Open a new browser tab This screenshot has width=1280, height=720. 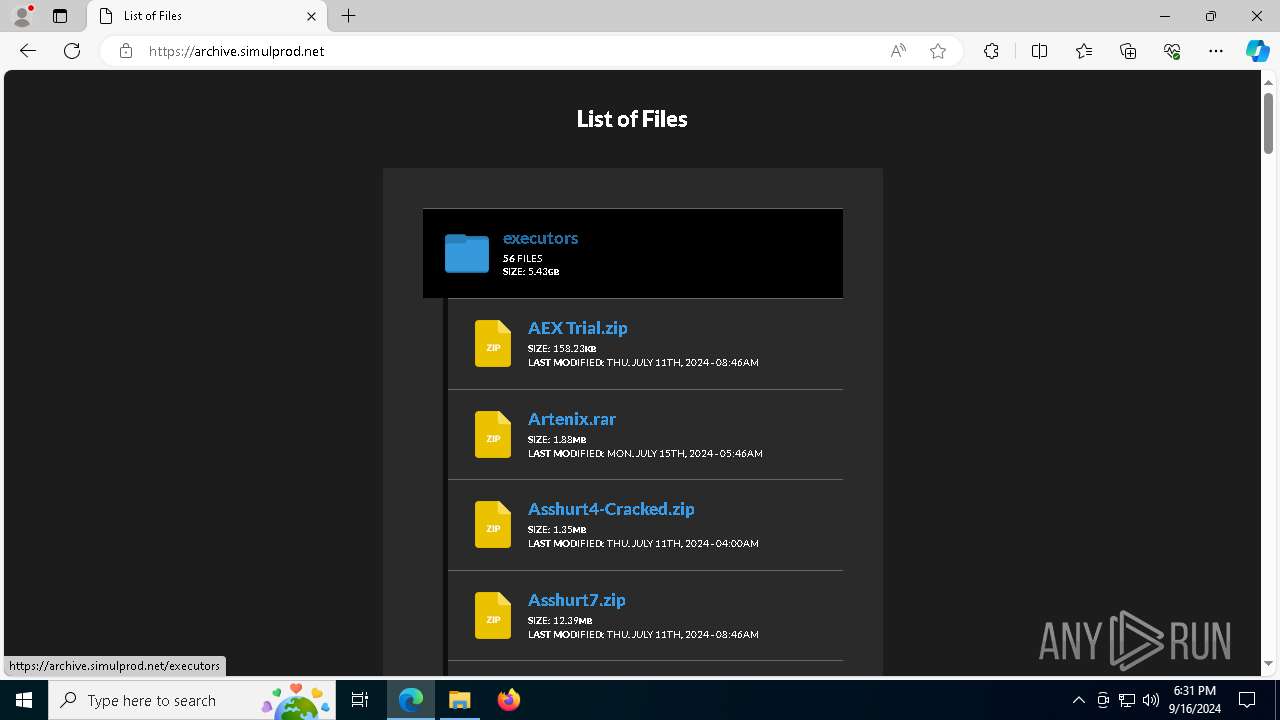pyautogui.click(x=348, y=16)
